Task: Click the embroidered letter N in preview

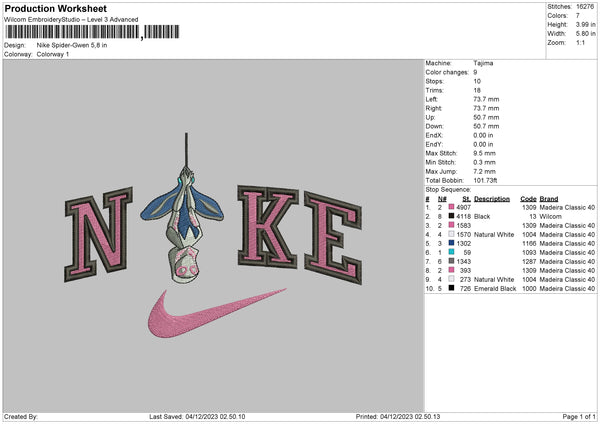Action: (98, 234)
